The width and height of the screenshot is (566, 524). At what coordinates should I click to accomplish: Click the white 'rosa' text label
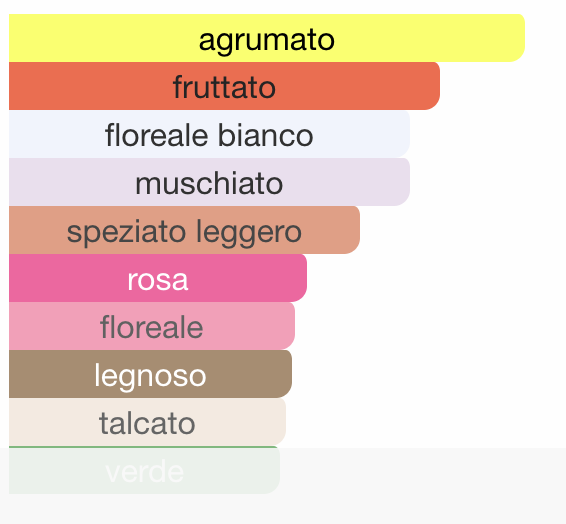158,280
